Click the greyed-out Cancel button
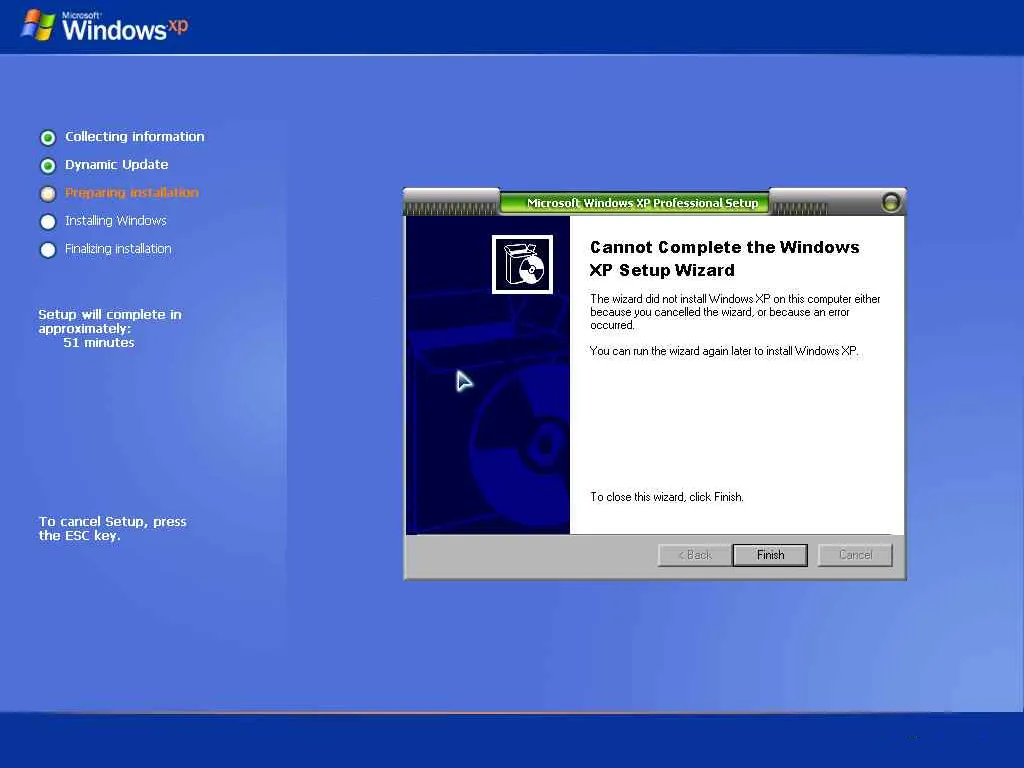 [855, 555]
